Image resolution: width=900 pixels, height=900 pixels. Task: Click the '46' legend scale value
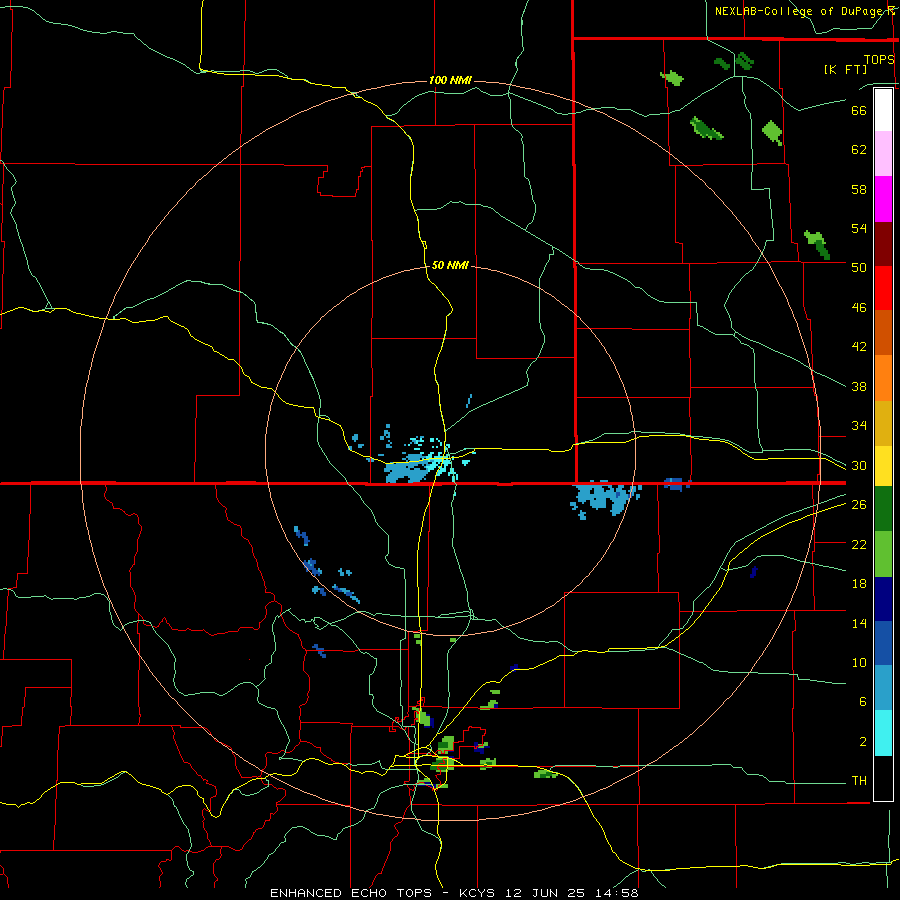[x=859, y=308]
